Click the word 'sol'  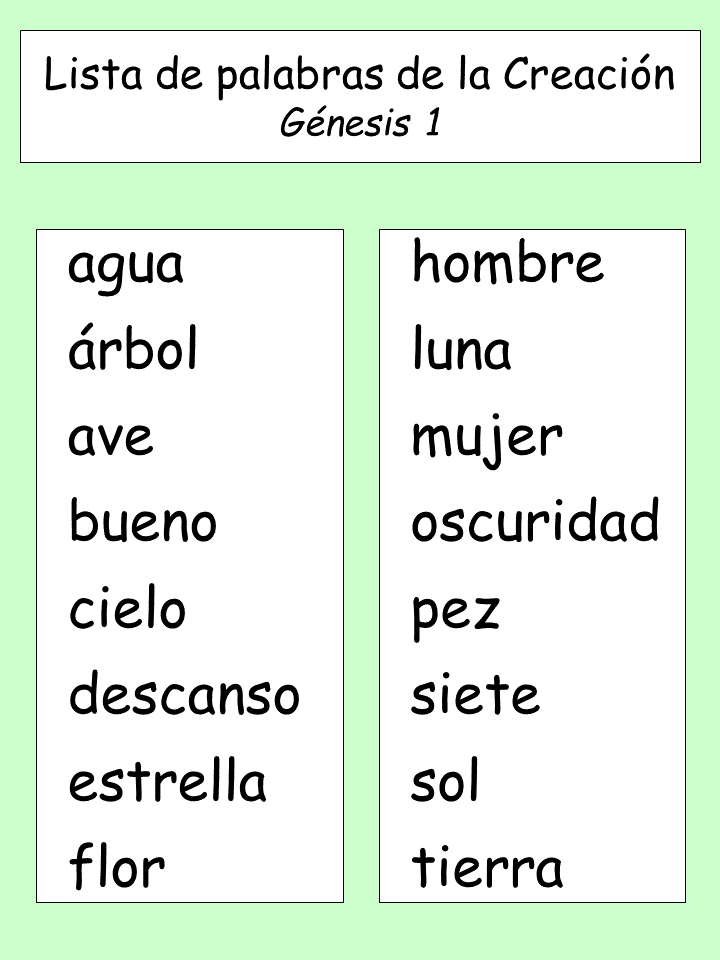[x=445, y=779]
